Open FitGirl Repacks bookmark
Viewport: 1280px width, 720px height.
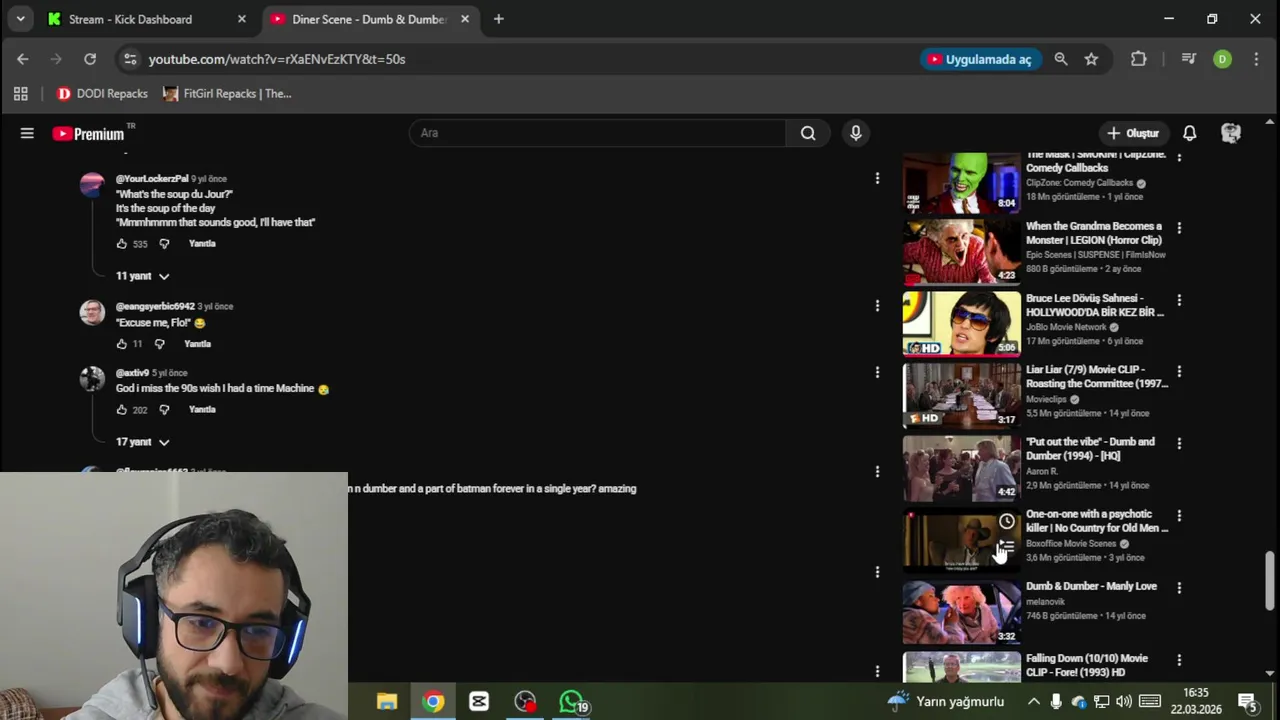[227, 94]
